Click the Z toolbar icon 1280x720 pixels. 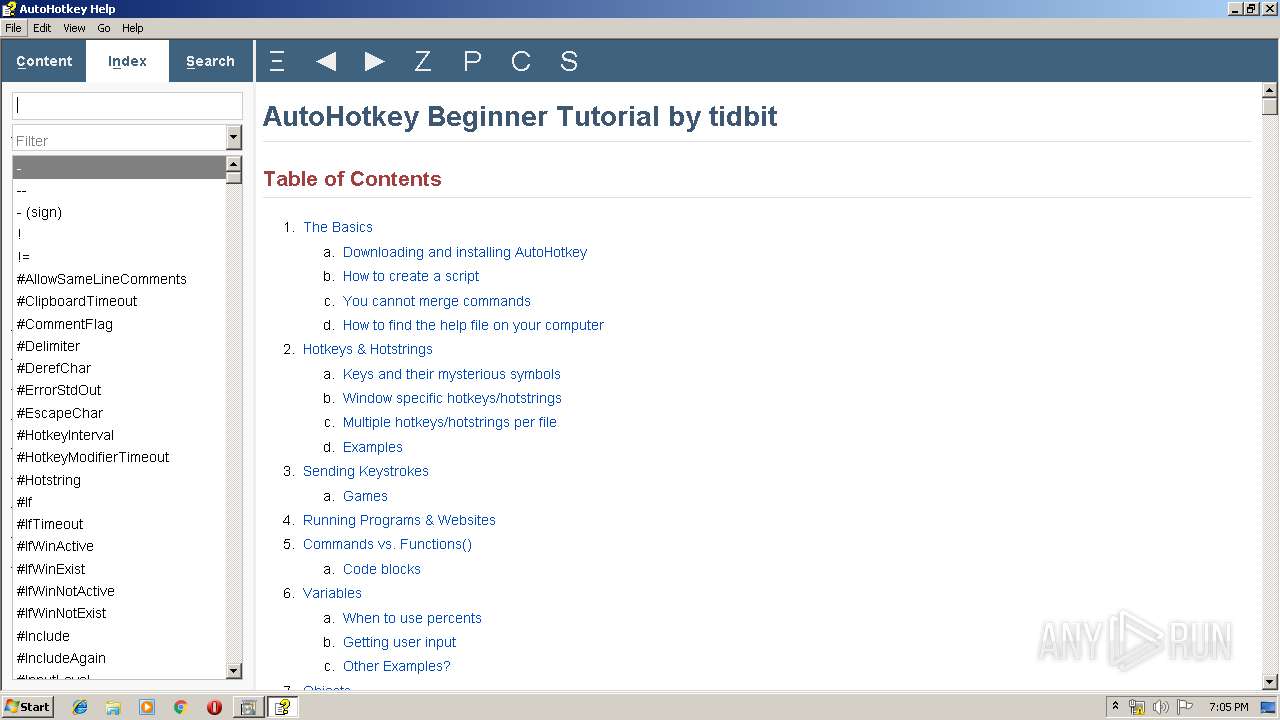click(x=423, y=62)
